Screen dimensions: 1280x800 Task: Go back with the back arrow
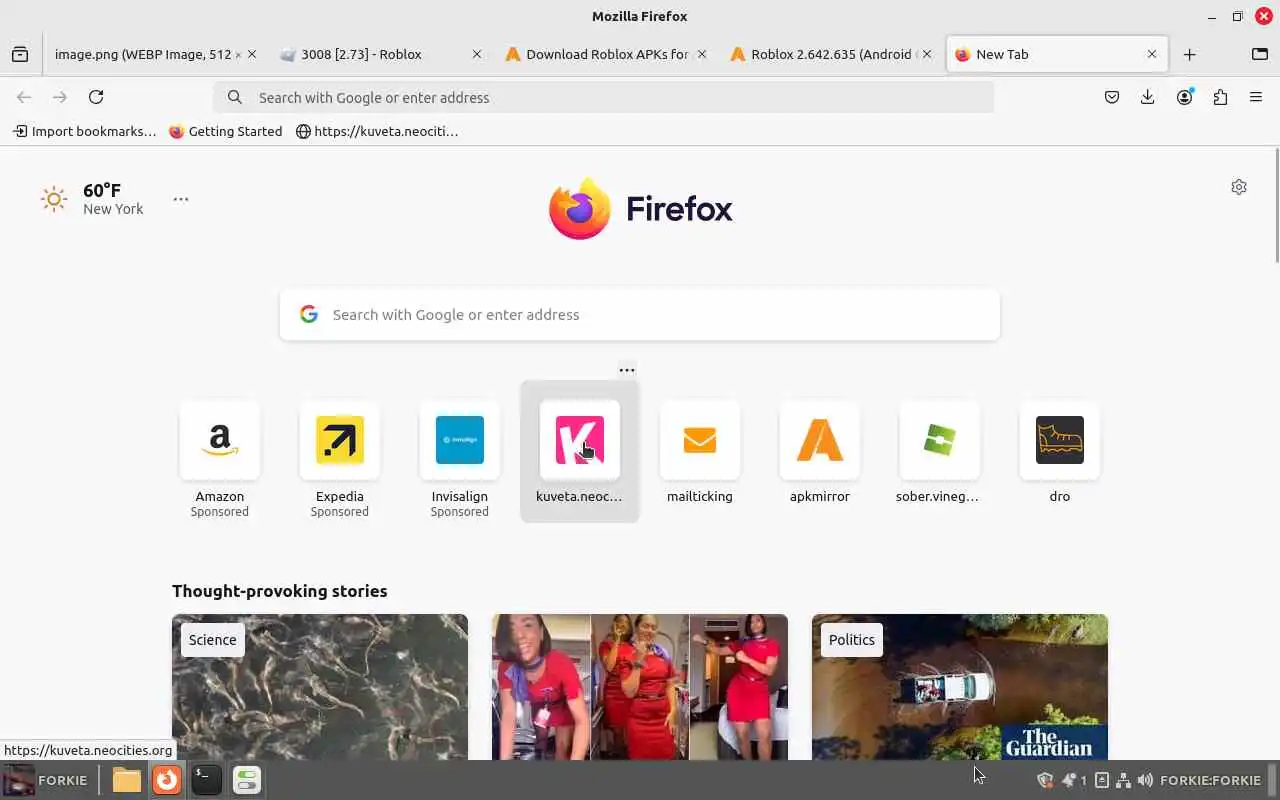click(x=24, y=97)
